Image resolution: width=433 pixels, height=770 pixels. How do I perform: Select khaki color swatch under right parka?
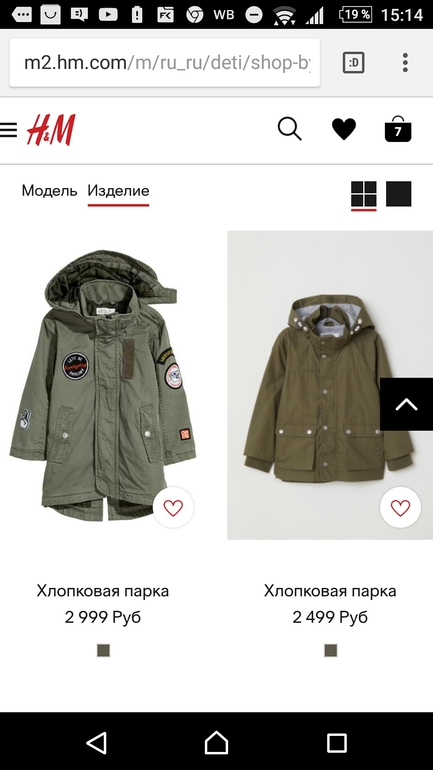331,651
